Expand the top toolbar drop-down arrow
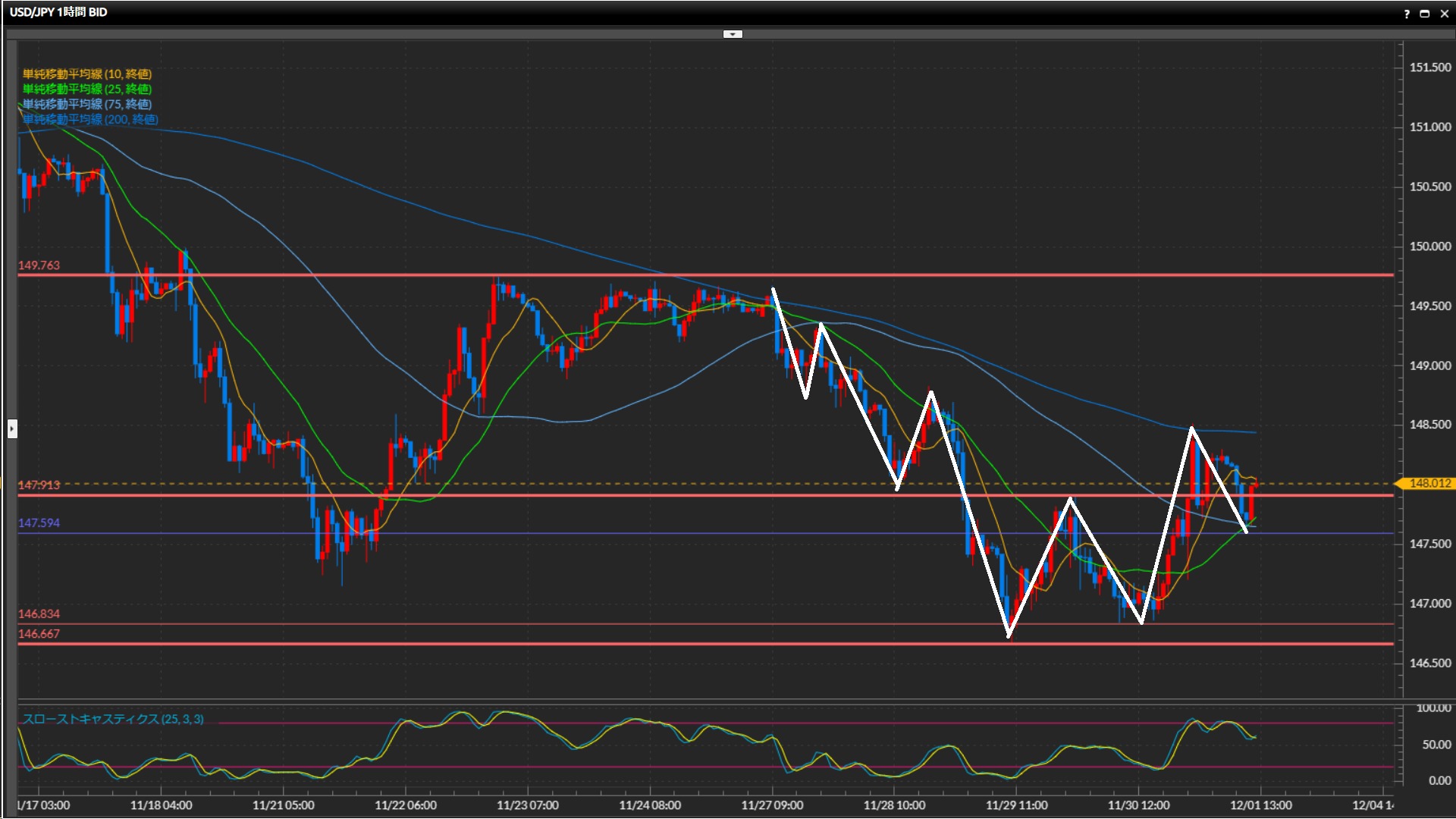The width and height of the screenshot is (1456, 819). [733, 34]
